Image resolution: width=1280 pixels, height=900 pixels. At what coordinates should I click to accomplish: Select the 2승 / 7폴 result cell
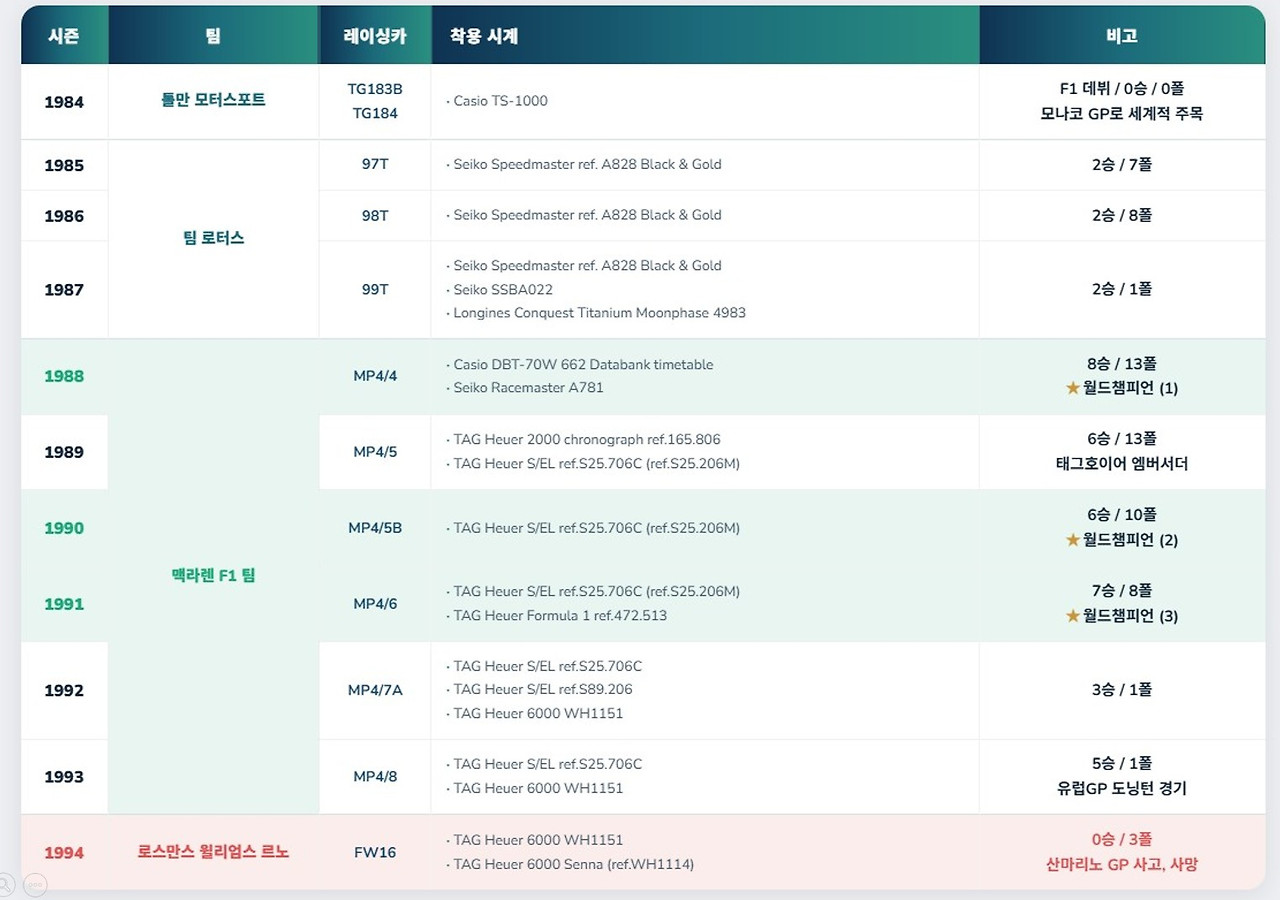pyautogui.click(x=1122, y=165)
